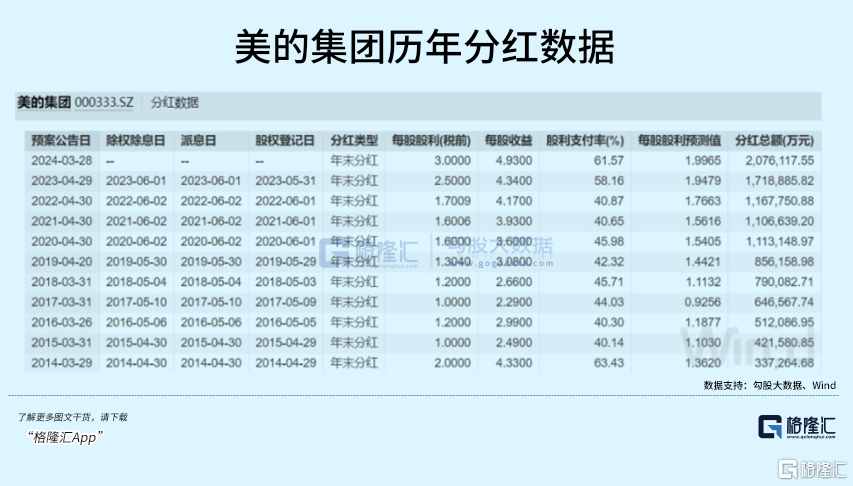This screenshot has width=853, height=486.
Task: Click the 2,076,117.55 total dividend cell
Action: [779, 160]
